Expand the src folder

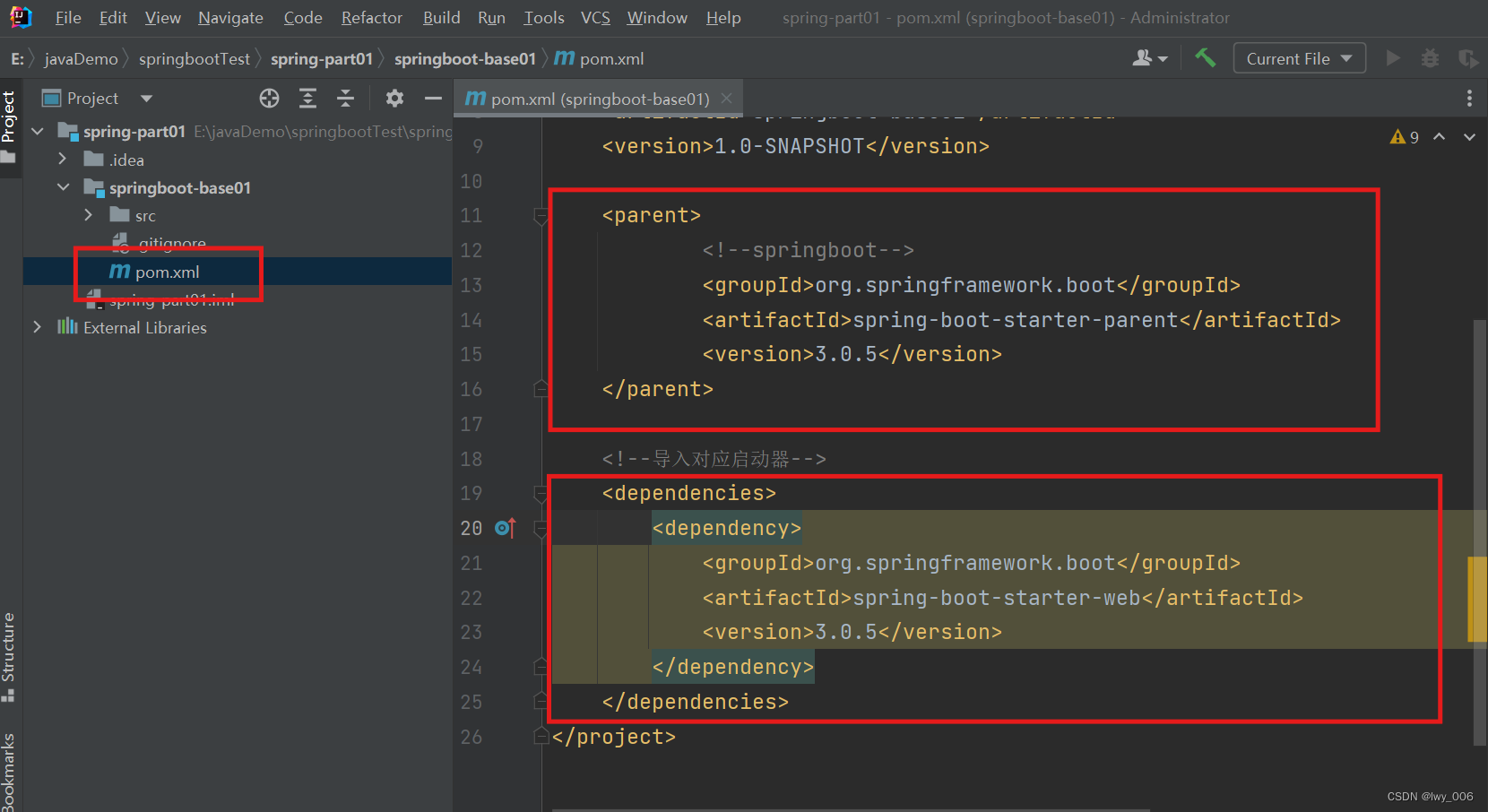pyautogui.click(x=88, y=215)
